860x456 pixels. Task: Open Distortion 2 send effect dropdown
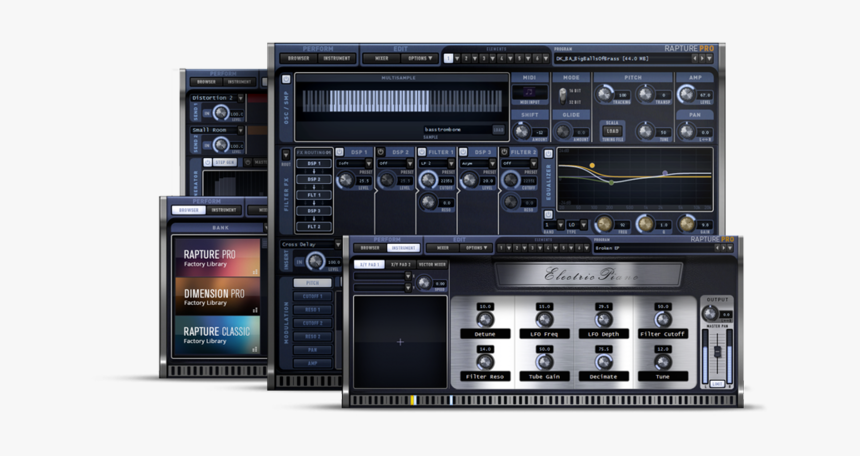coord(240,98)
